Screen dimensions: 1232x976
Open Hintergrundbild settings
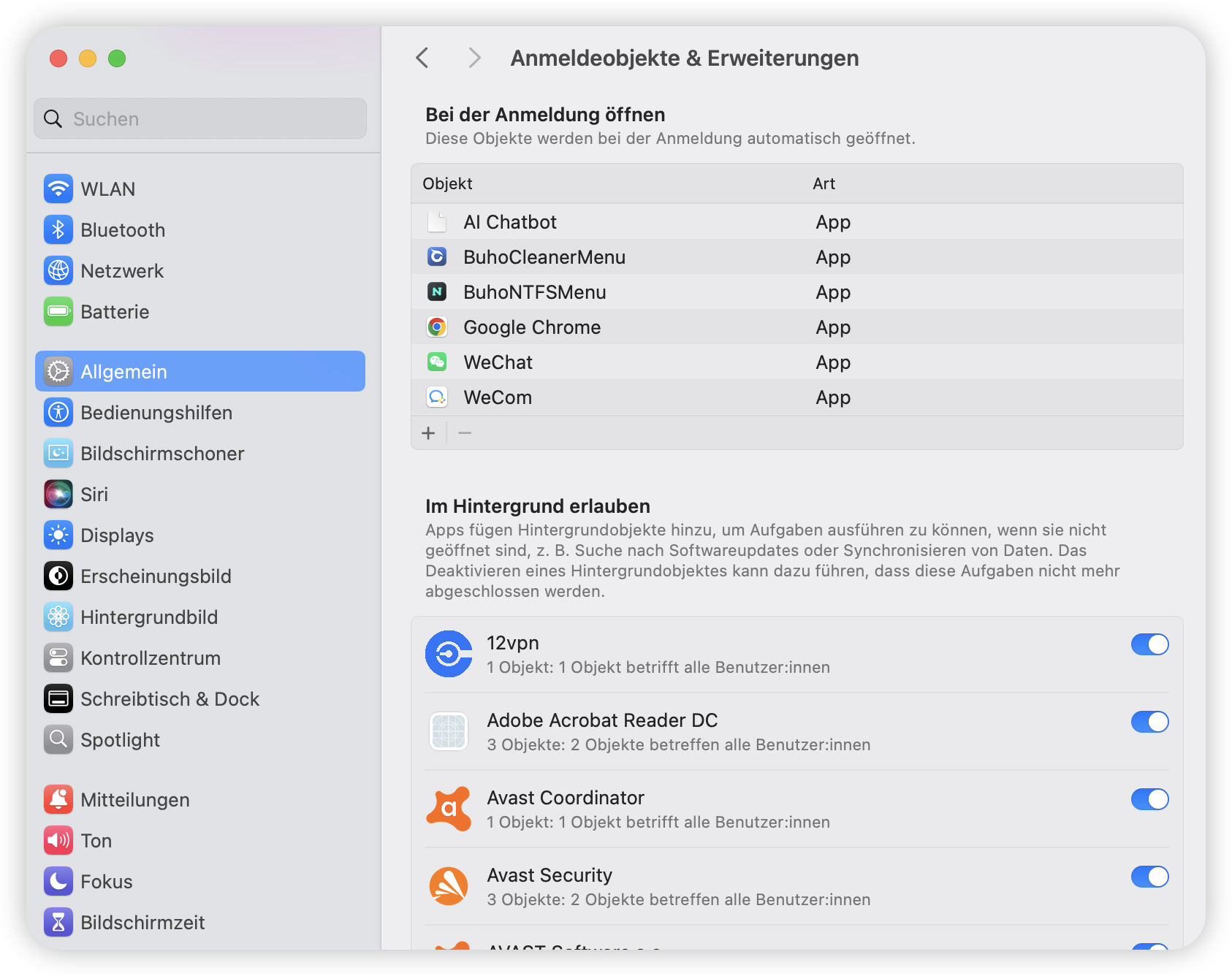click(200, 617)
